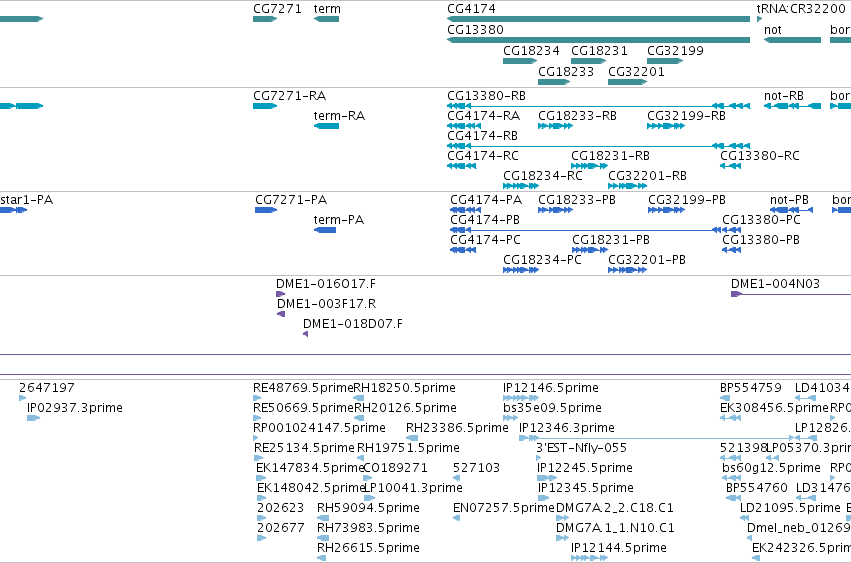Select the term-PA protein

pyautogui.click(x=325, y=230)
